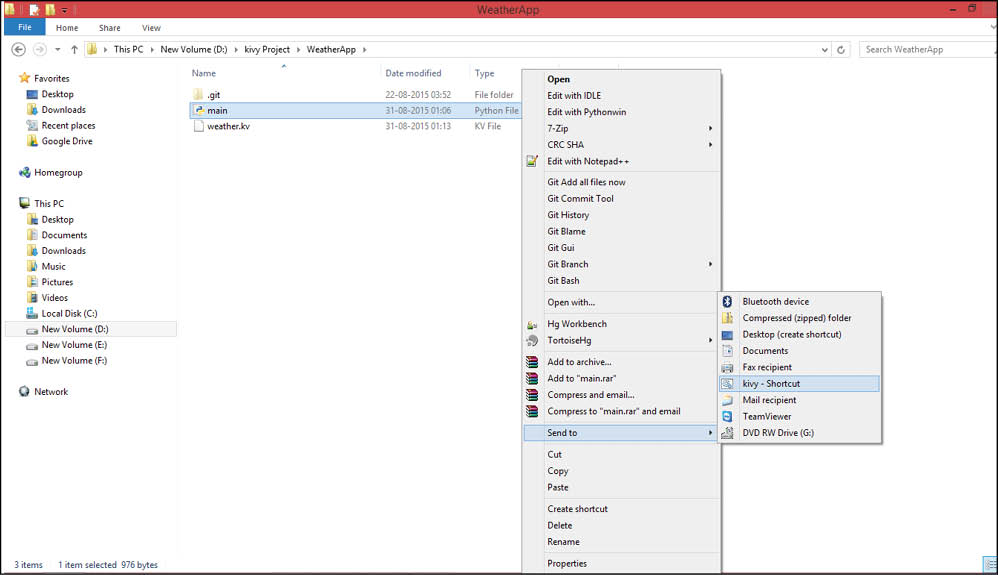Click the DVD RW Drive (G:) icon
Screen dimensions: 998x575
coord(728,433)
